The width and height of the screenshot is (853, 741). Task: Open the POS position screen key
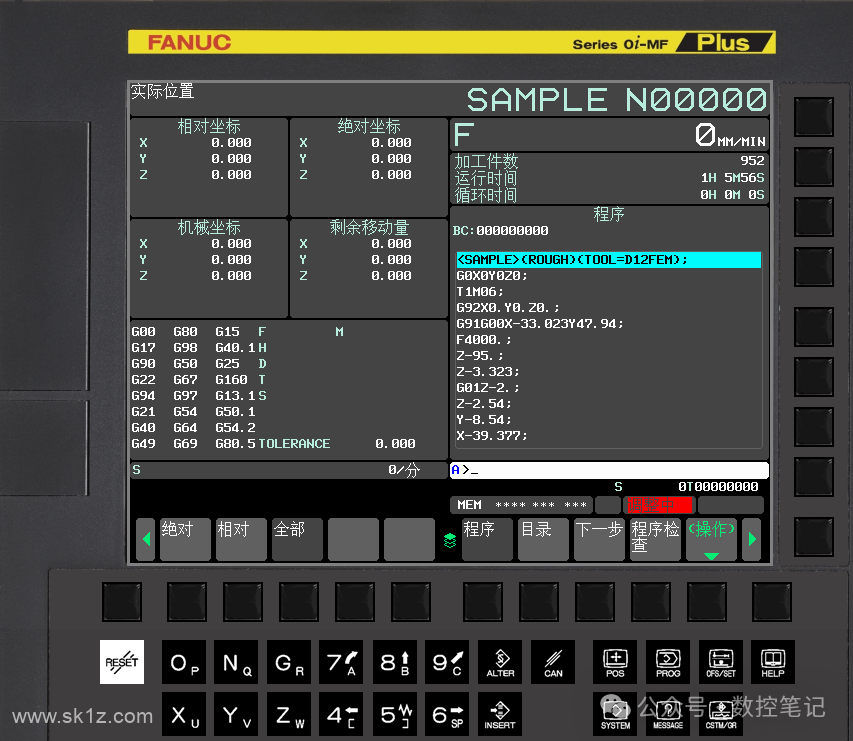[615, 662]
